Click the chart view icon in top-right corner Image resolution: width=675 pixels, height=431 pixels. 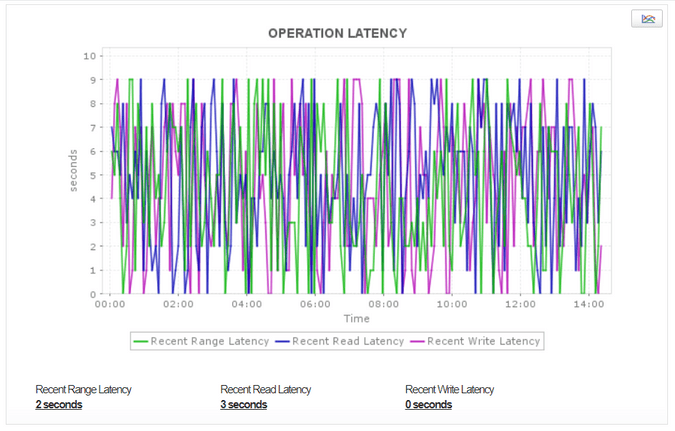tap(647, 19)
